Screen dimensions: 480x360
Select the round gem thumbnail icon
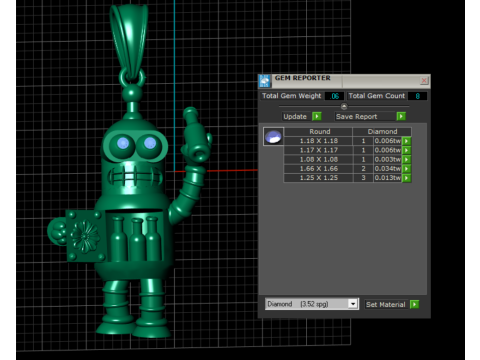pyautogui.click(x=273, y=136)
